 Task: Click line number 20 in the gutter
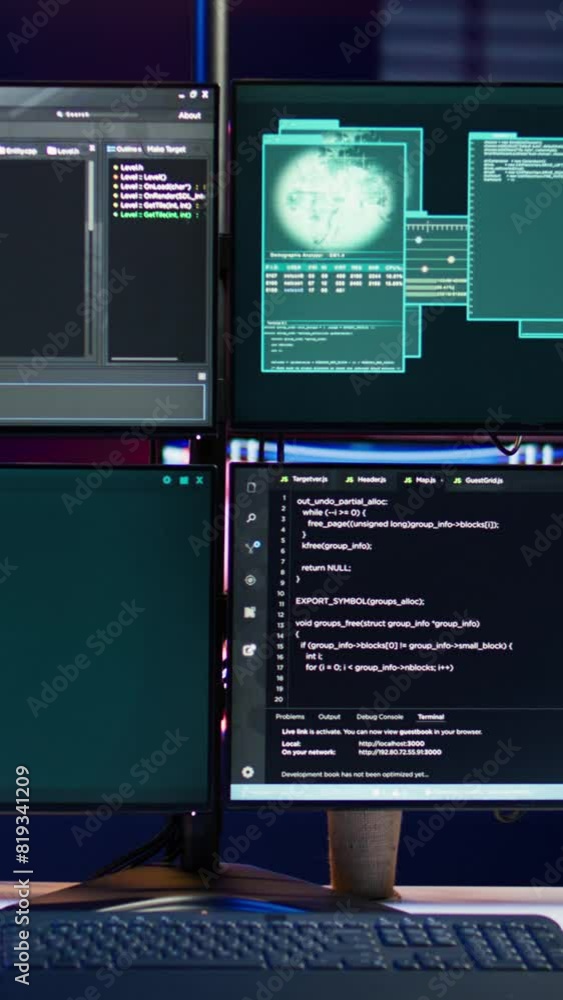(278, 699)
